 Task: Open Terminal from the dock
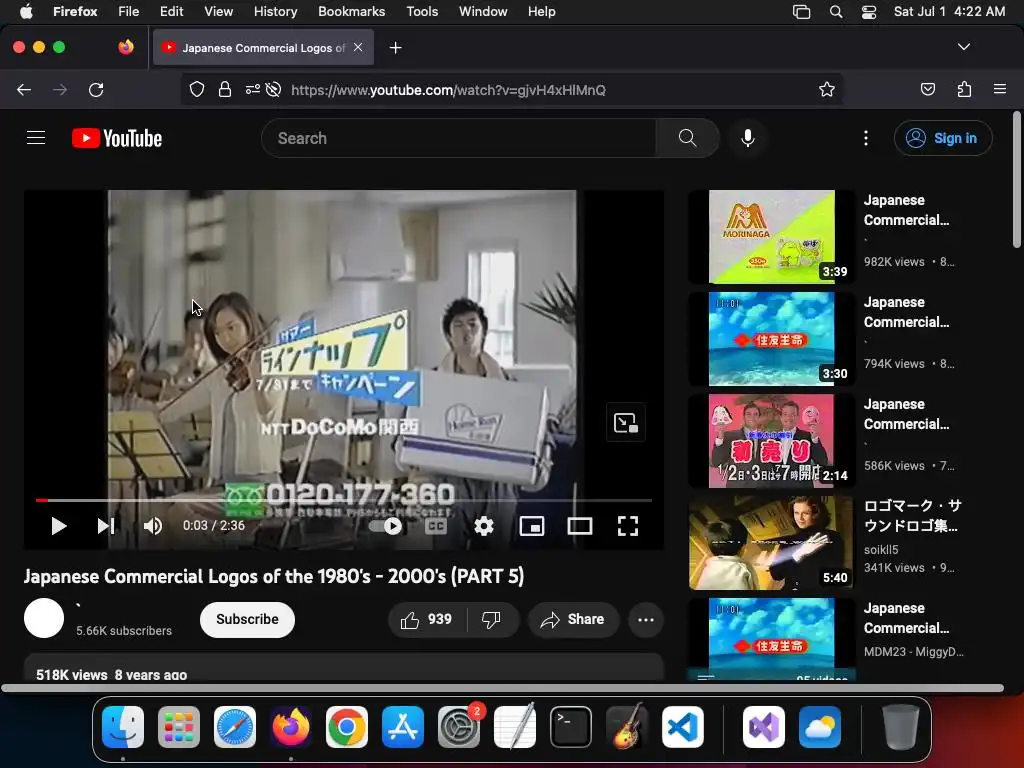pyautogui.click(x=571, y=727)
